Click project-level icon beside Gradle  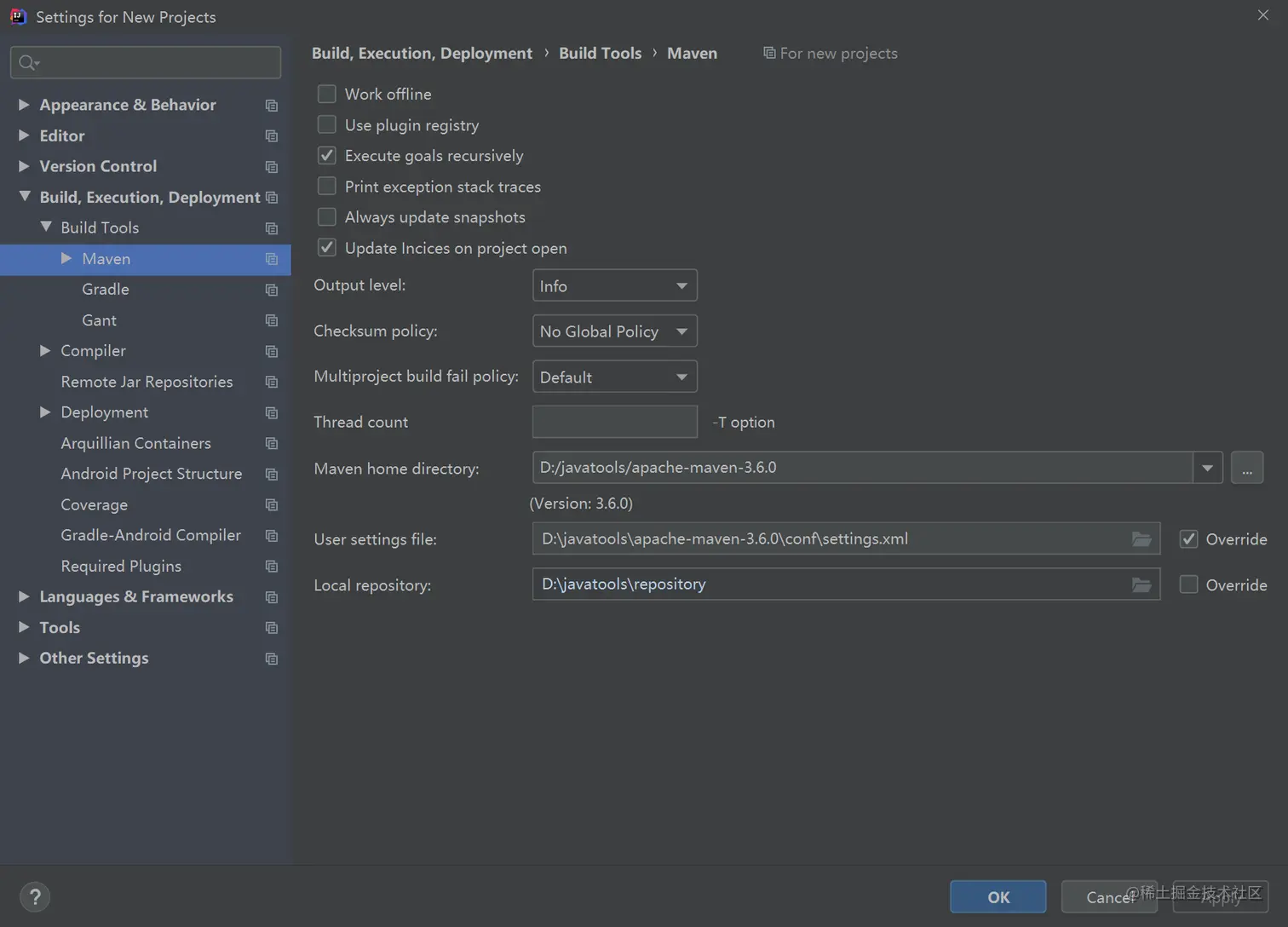(272, 290)
